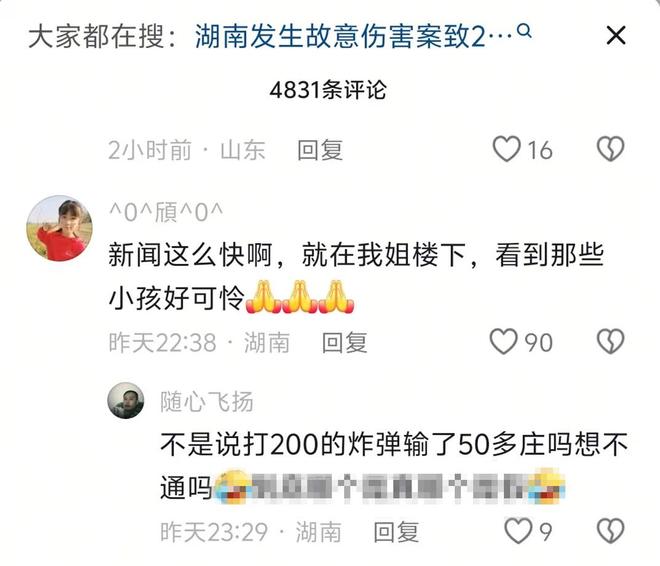660x566 pixels.
Task: Close the comments panel with X
Action: pos(616,35)
